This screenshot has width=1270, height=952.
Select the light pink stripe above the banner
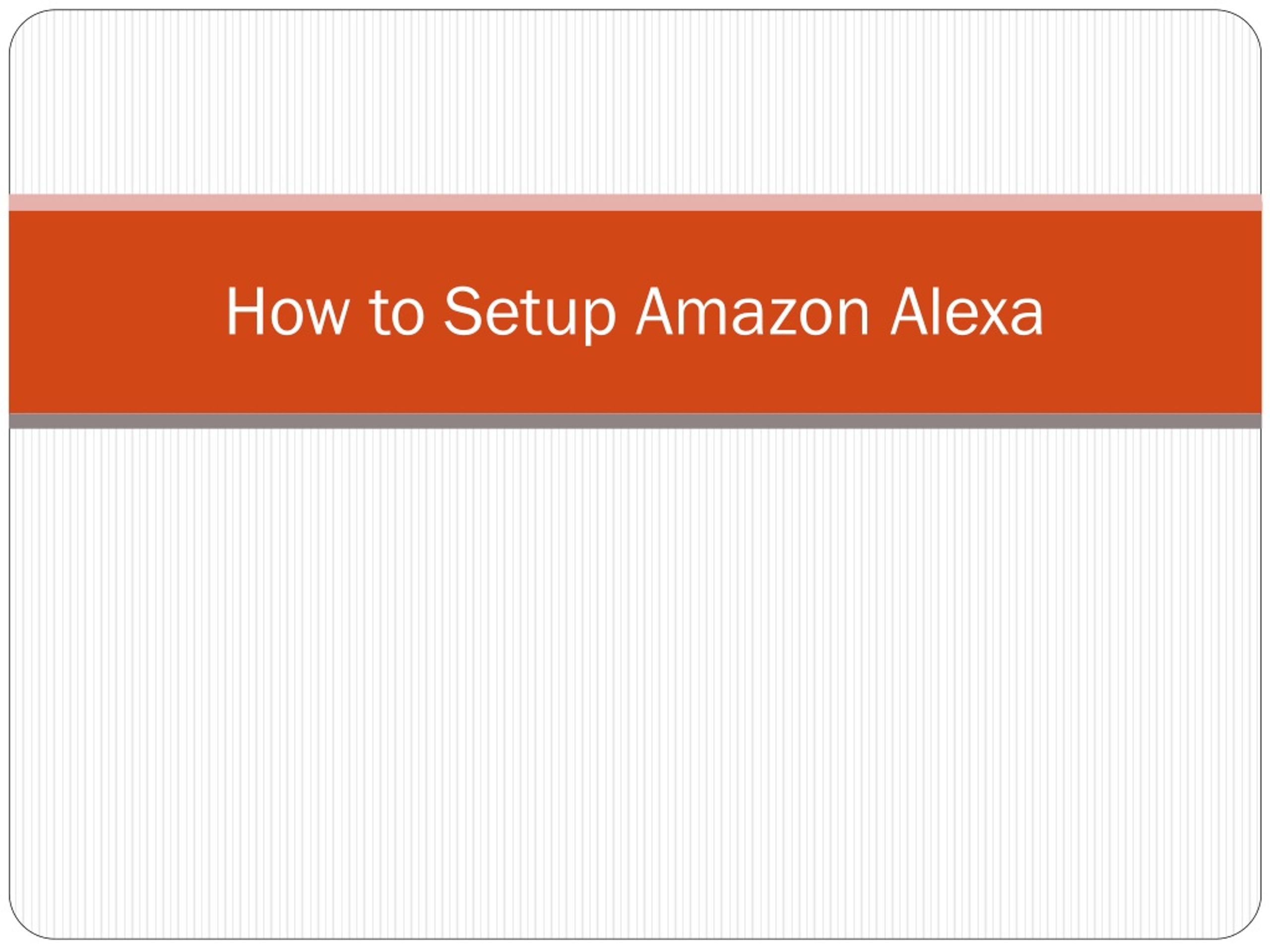point(635,203)
